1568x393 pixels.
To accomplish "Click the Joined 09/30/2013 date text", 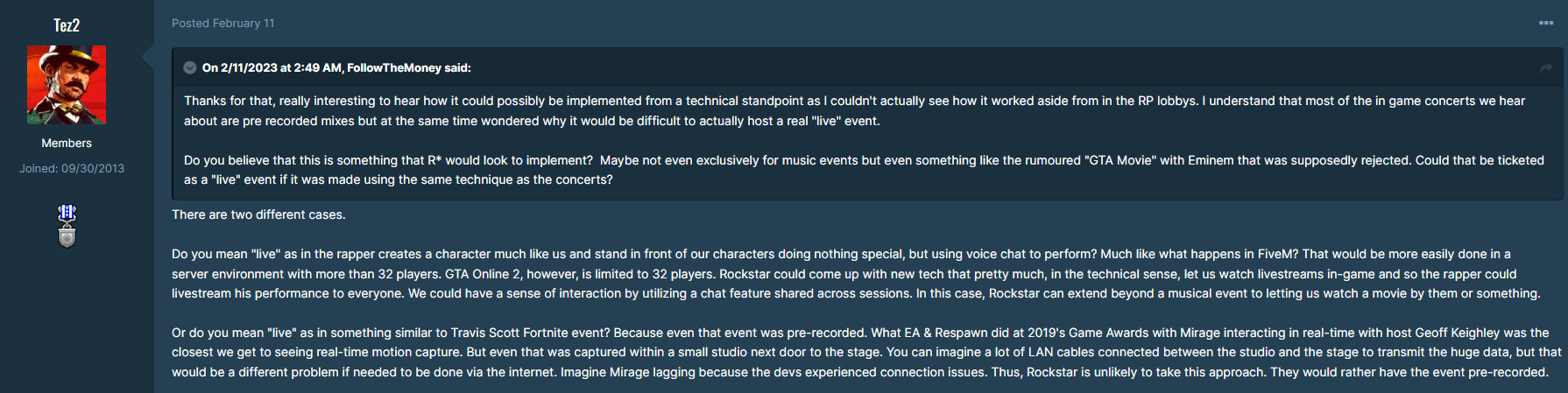I will 72,168.
